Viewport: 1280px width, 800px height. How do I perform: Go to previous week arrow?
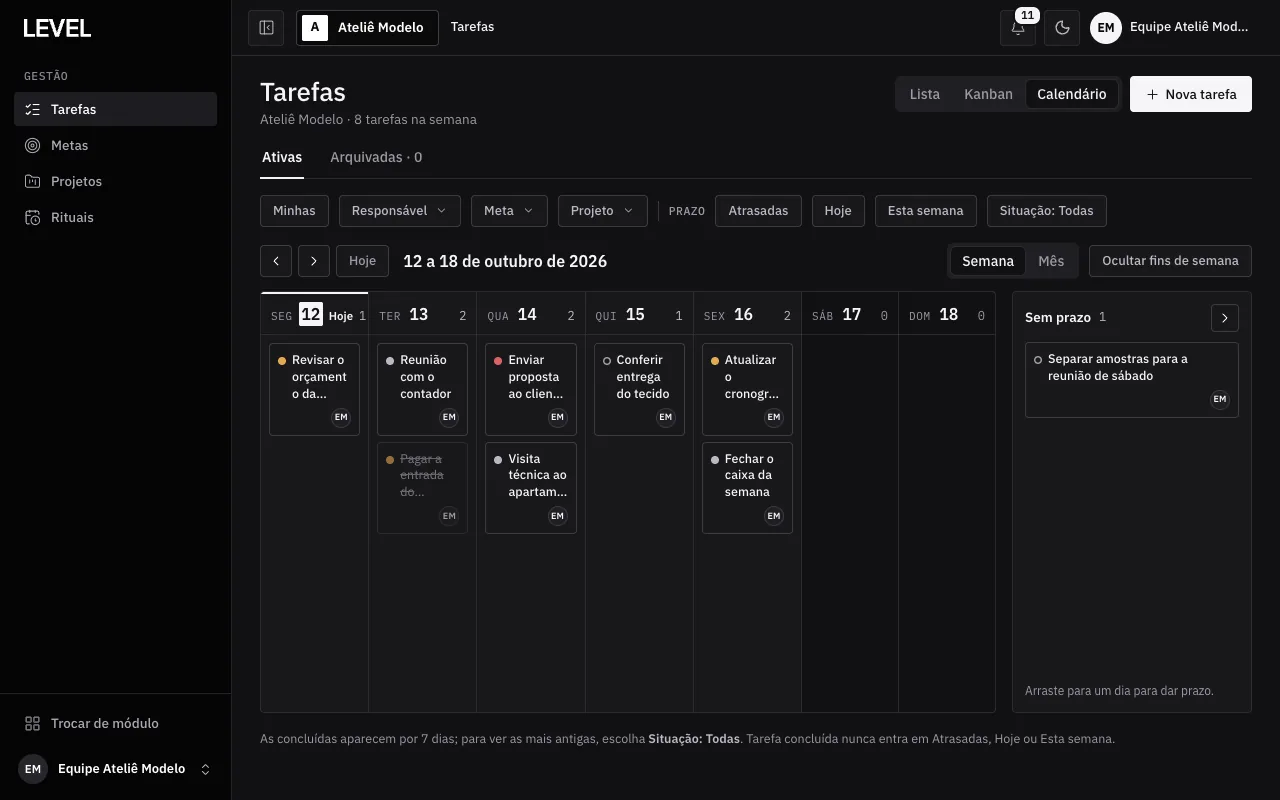click(276, 261)
